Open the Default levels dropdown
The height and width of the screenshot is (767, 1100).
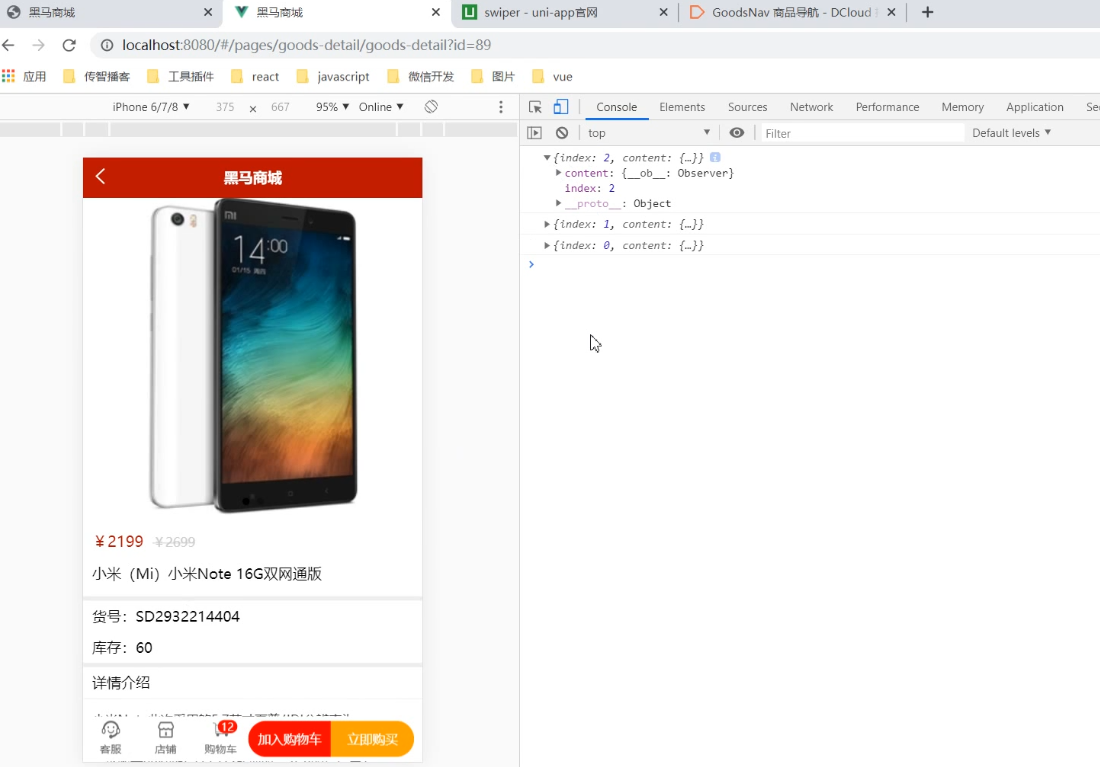(x=1010, y=131)
